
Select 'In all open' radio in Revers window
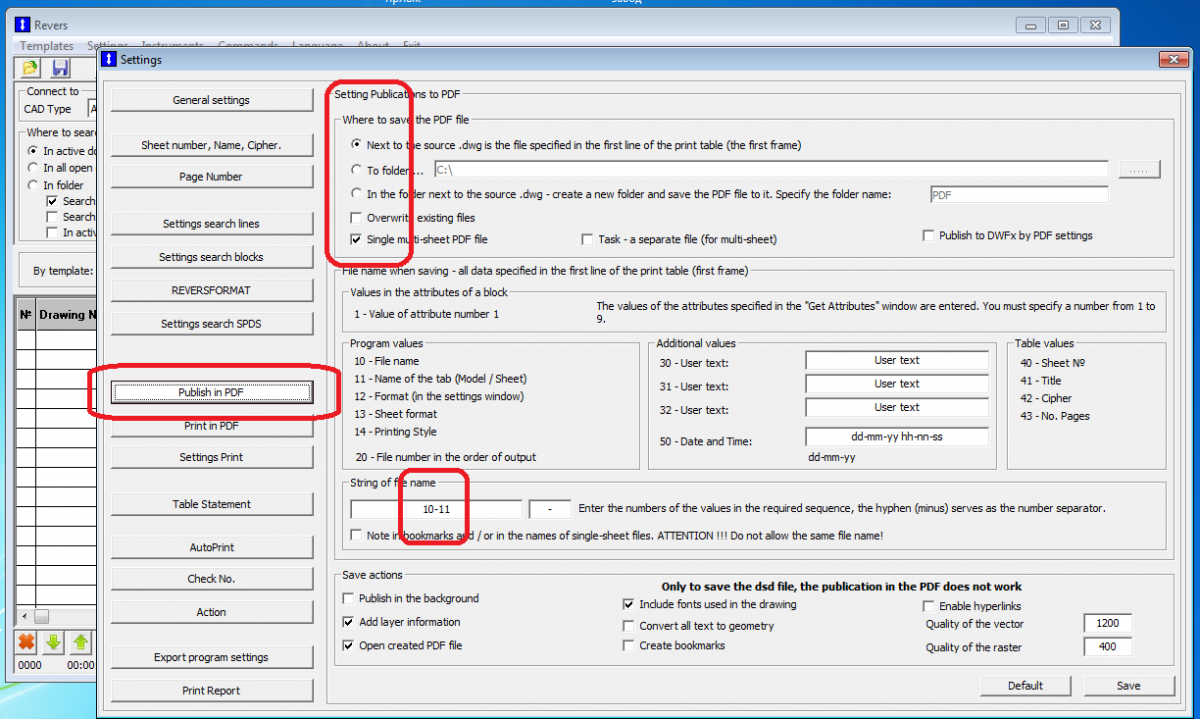click(34, 168)
